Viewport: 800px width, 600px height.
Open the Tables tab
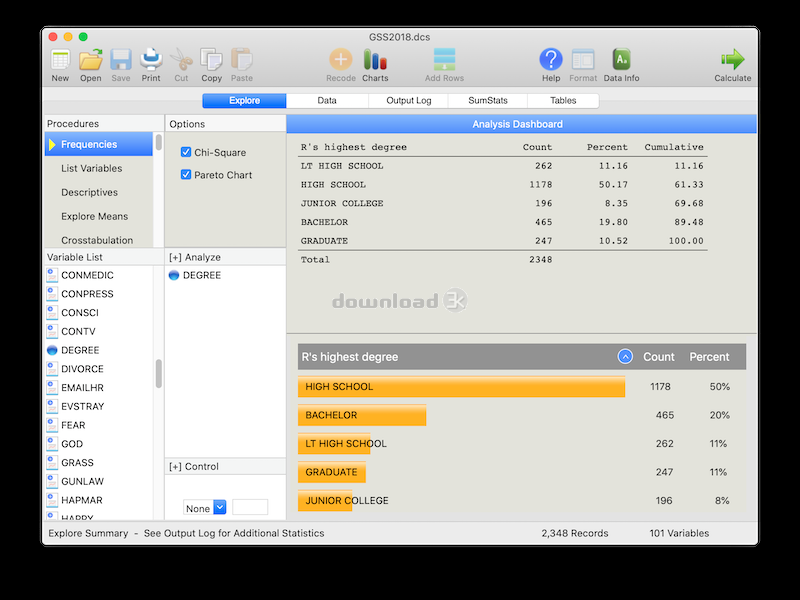tap(563, 101)
